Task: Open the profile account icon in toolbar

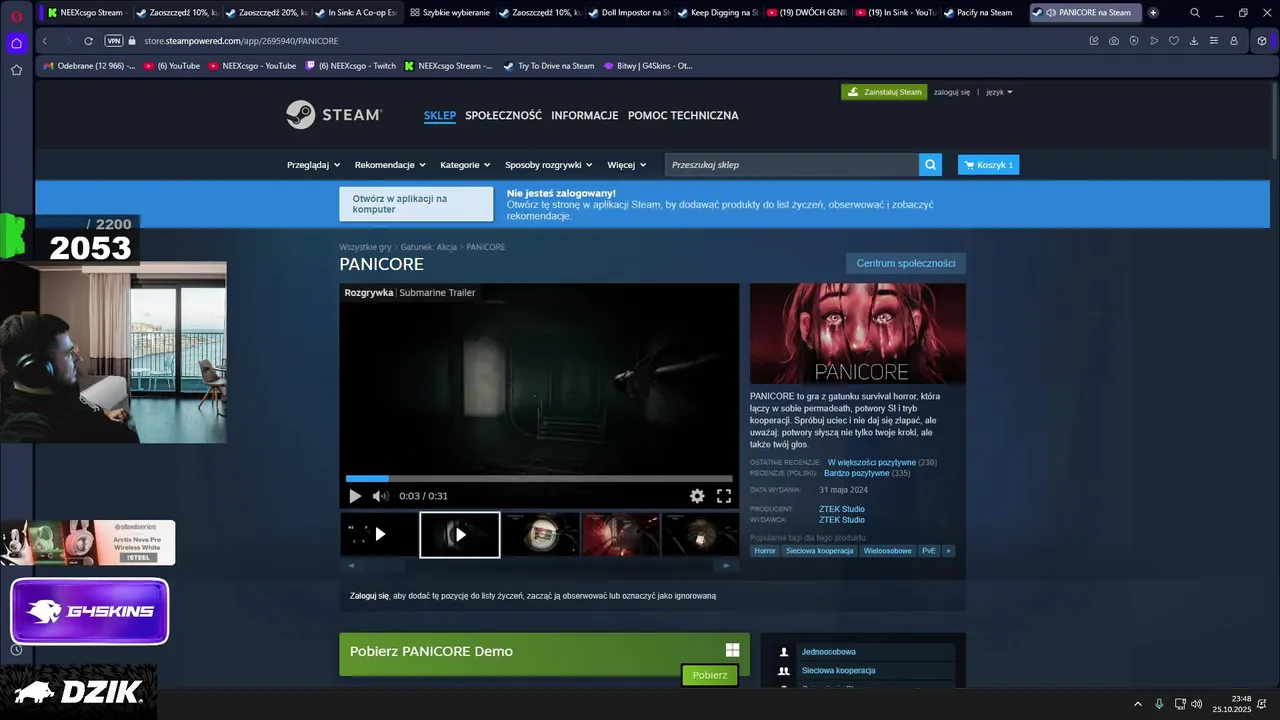Action: [x=1234, y=41]
